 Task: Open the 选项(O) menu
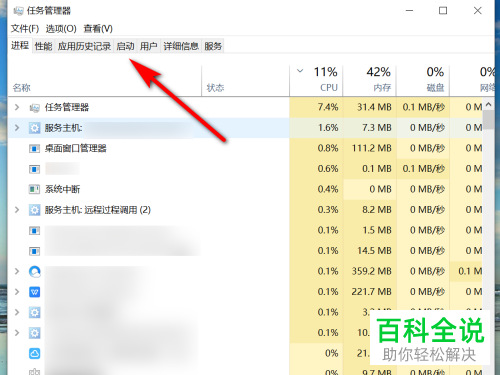click(61, 29)
